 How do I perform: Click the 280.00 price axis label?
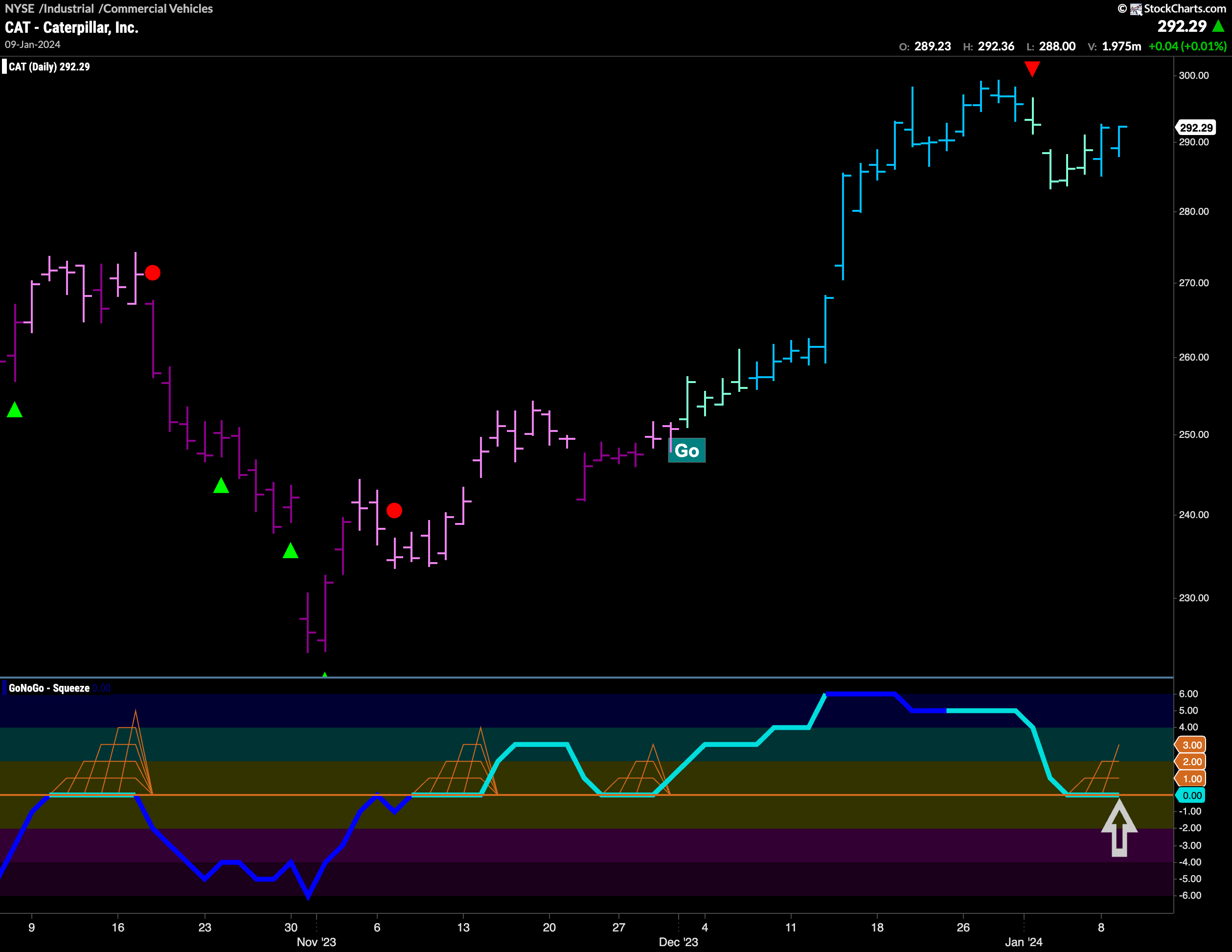point(1194,211)
